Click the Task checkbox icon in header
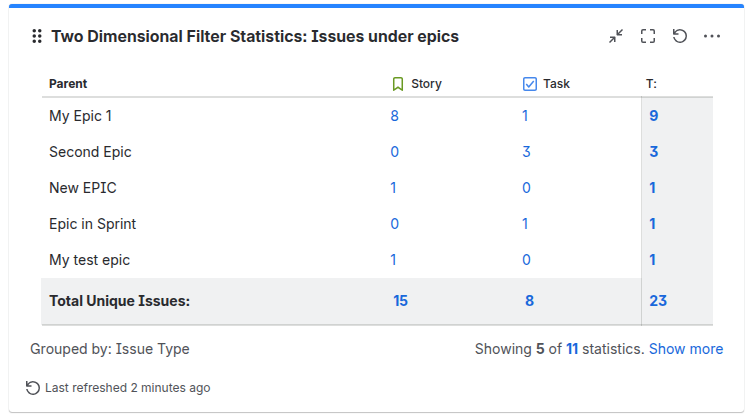 530,84
